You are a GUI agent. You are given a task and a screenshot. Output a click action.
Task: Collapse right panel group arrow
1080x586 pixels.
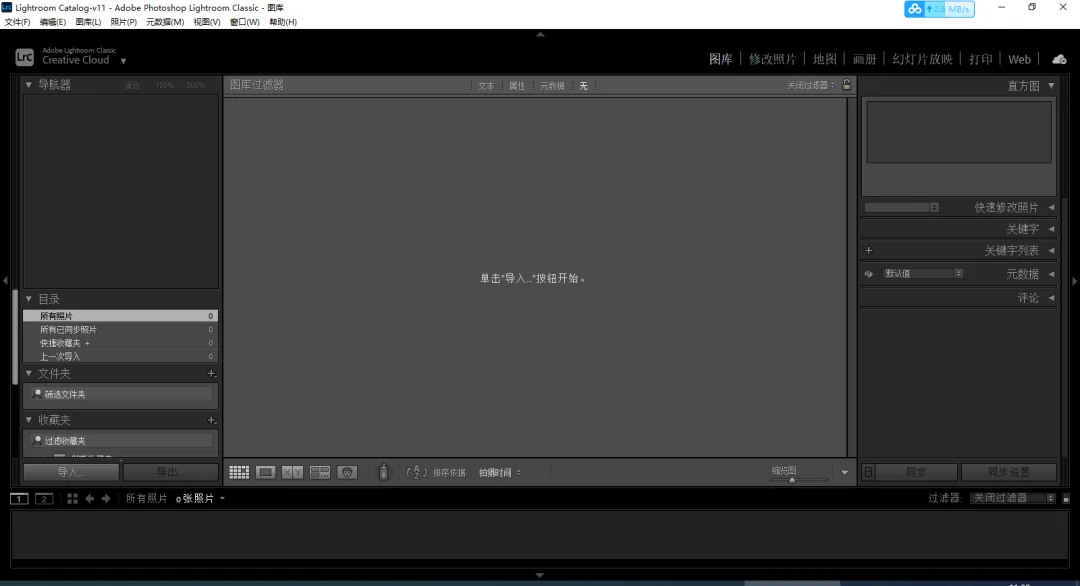tap(1074, 281)
